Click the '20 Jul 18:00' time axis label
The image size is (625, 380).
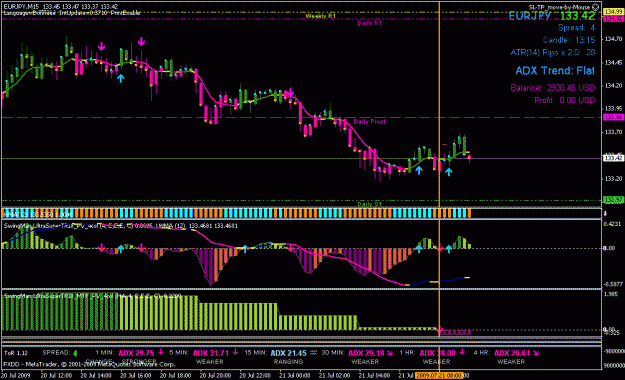tap(175, 375)
